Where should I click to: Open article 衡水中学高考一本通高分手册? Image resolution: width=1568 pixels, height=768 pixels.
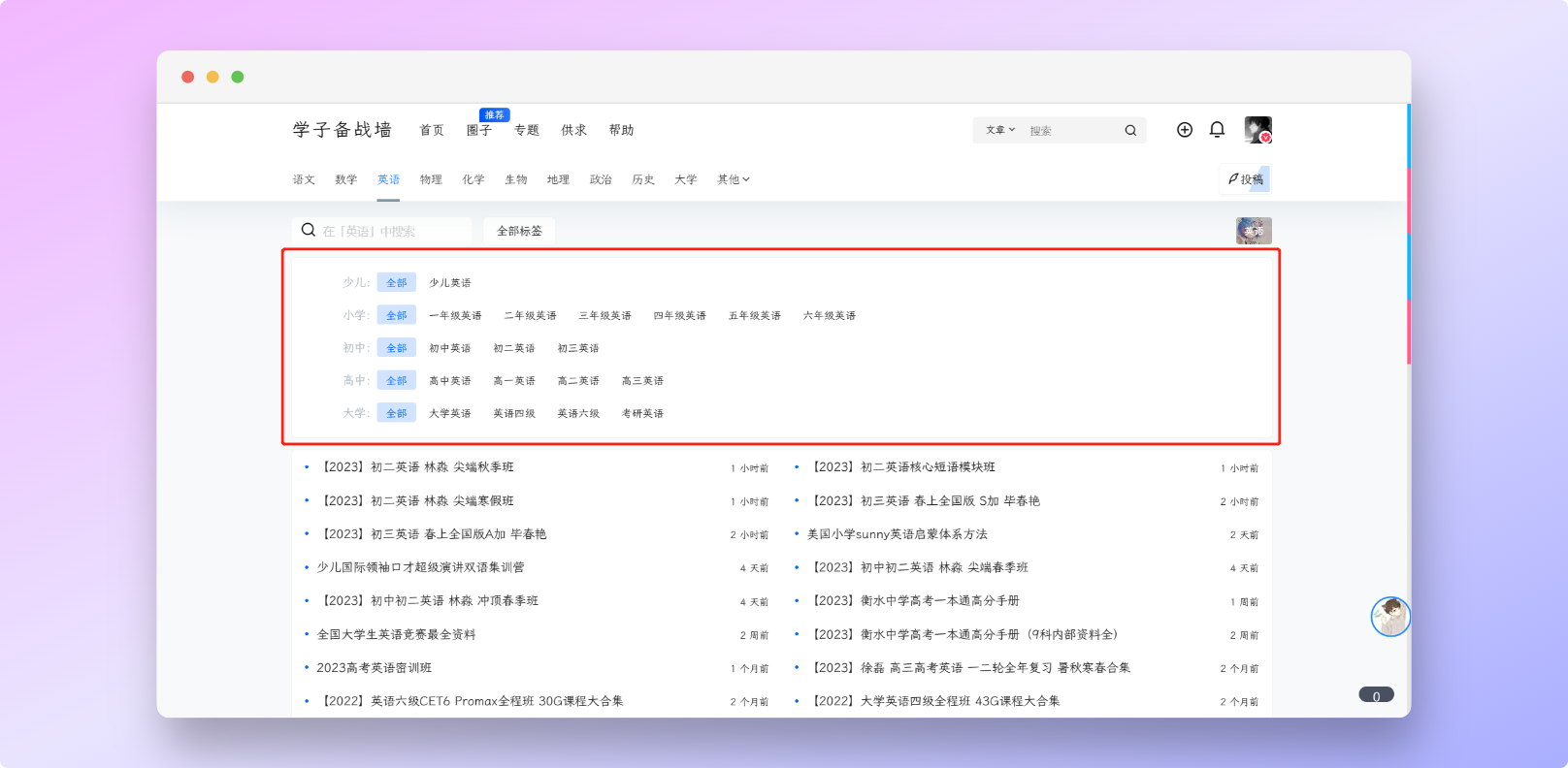pos(915,601)
